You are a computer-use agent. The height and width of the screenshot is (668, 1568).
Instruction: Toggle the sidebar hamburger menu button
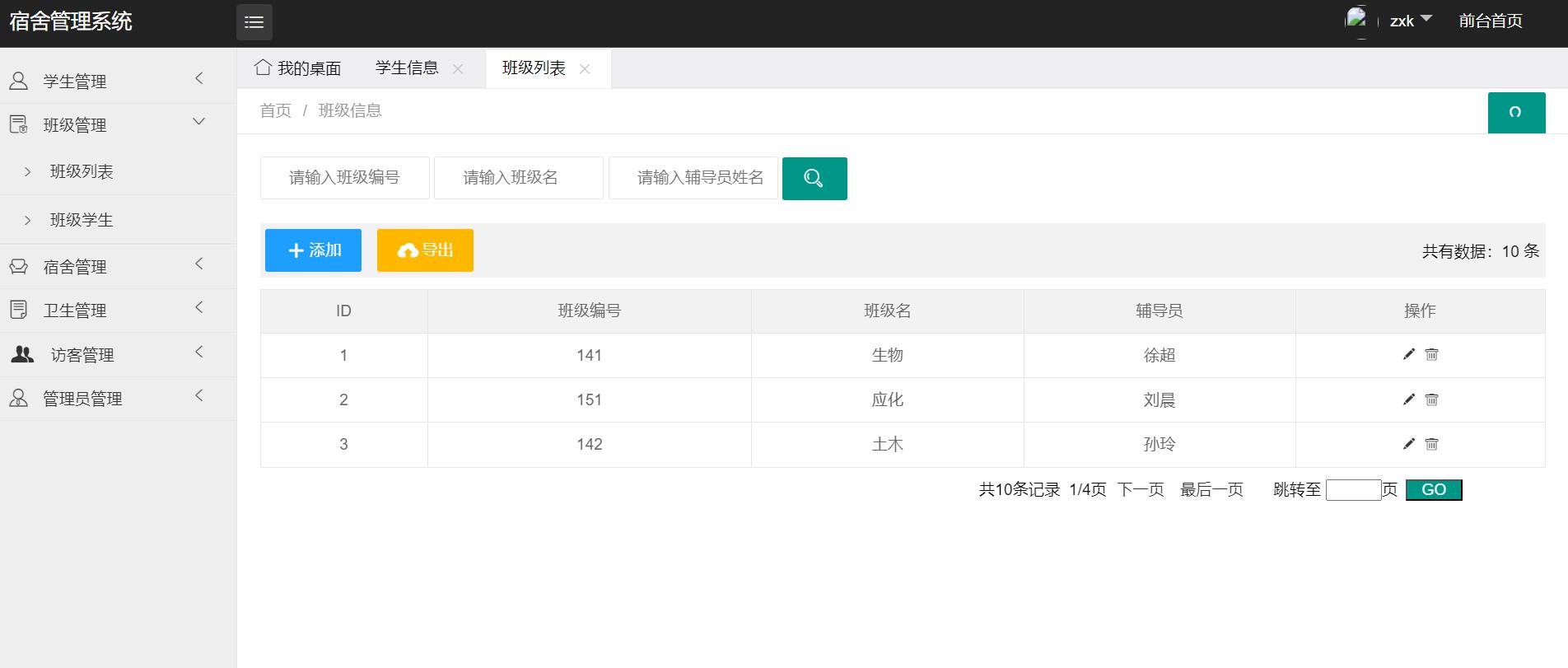(254, 22)
